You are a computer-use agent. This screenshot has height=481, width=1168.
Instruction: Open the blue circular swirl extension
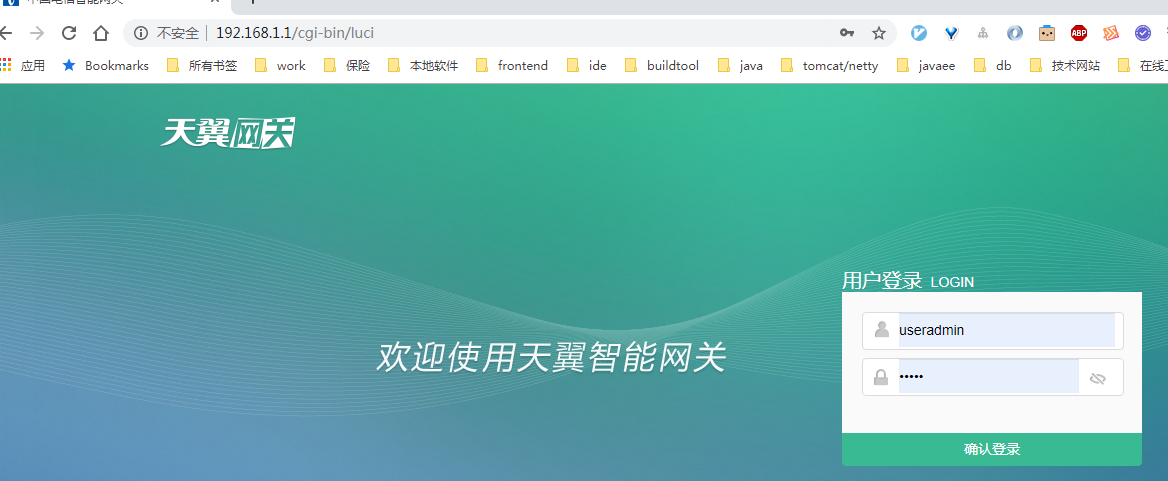pos(1015,33)
